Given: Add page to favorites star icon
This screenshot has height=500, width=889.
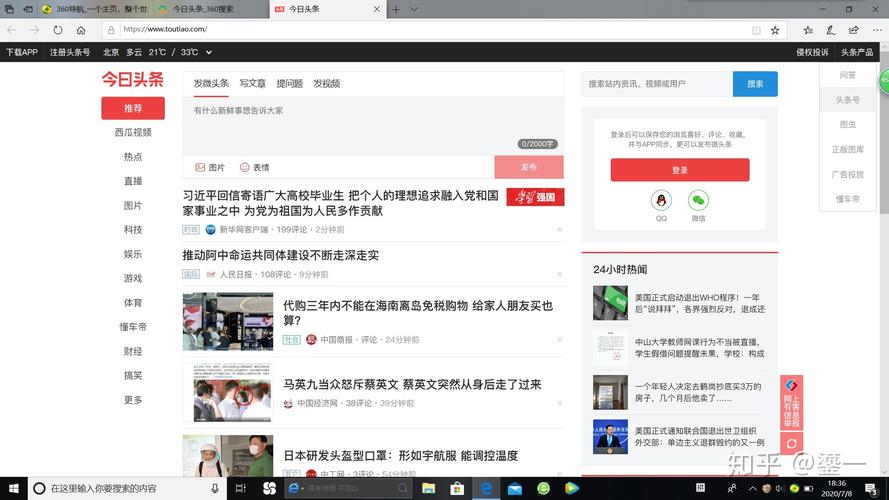Looking at the screenshot, I should pos(775,30).
